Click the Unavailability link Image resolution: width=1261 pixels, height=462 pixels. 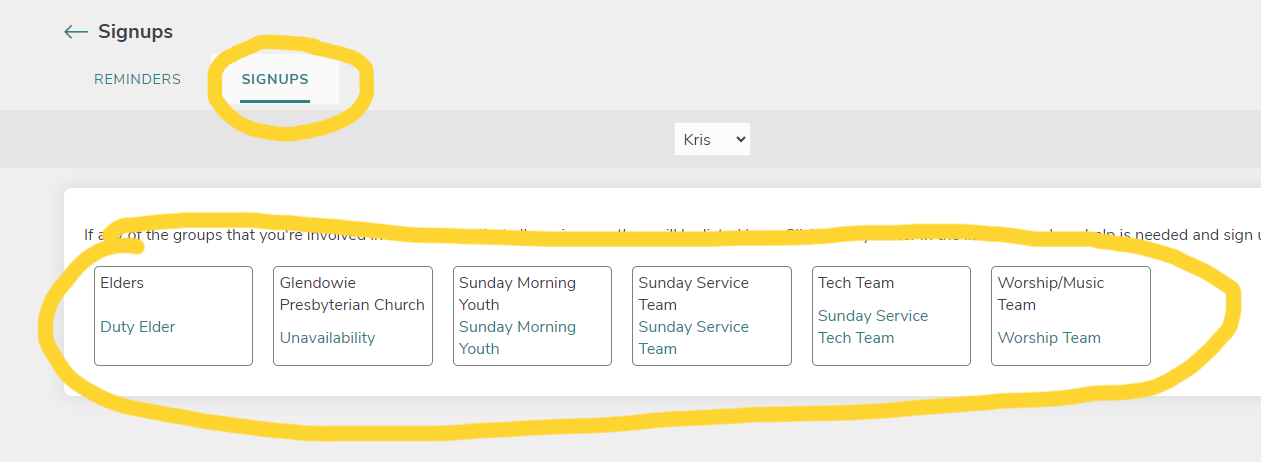click(327, 338)
